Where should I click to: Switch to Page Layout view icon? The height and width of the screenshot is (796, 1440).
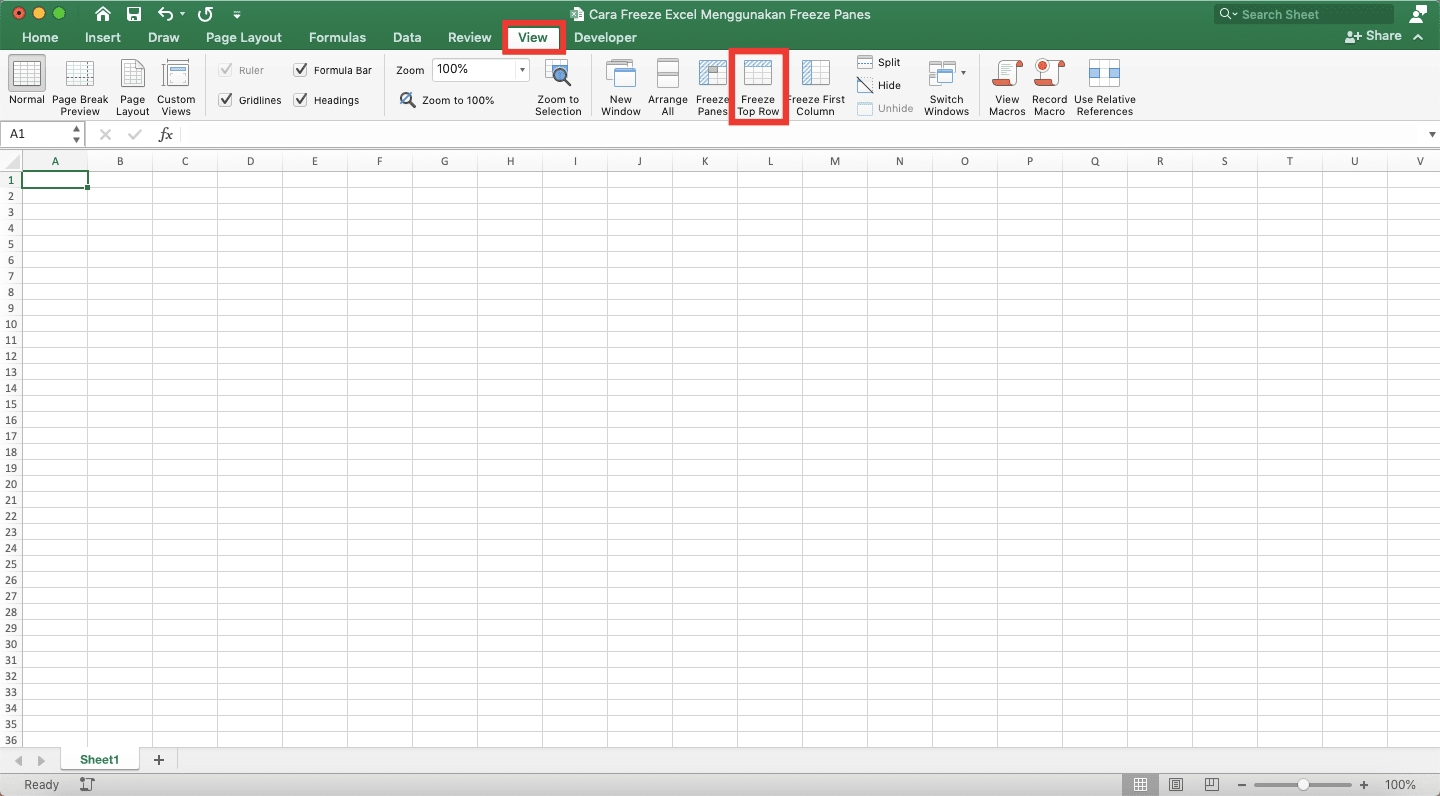point(133,75)
